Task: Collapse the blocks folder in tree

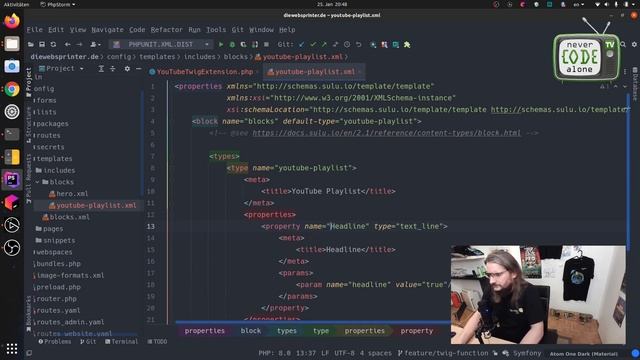Action: coord(37,182)
